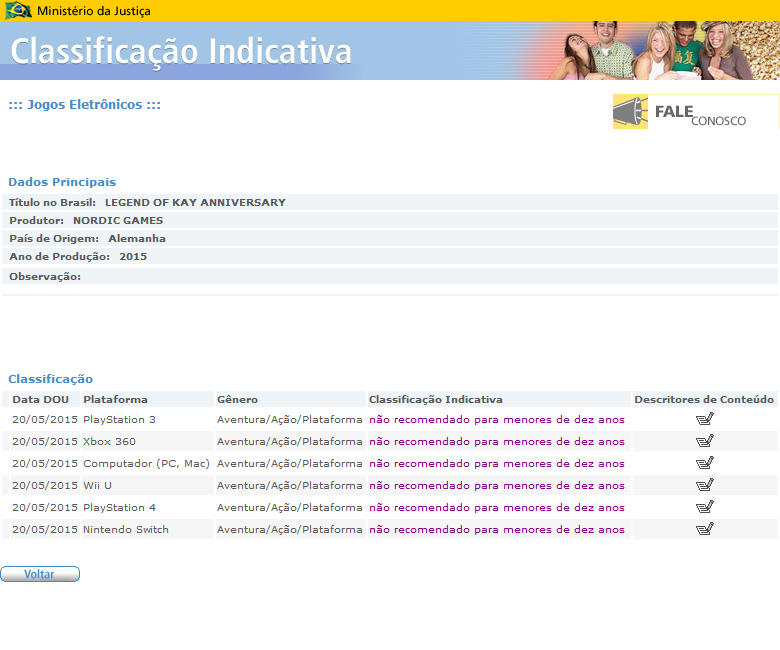Click the Fale Conosco megaphone icon
780x650 pixels.
coord(630,112)
